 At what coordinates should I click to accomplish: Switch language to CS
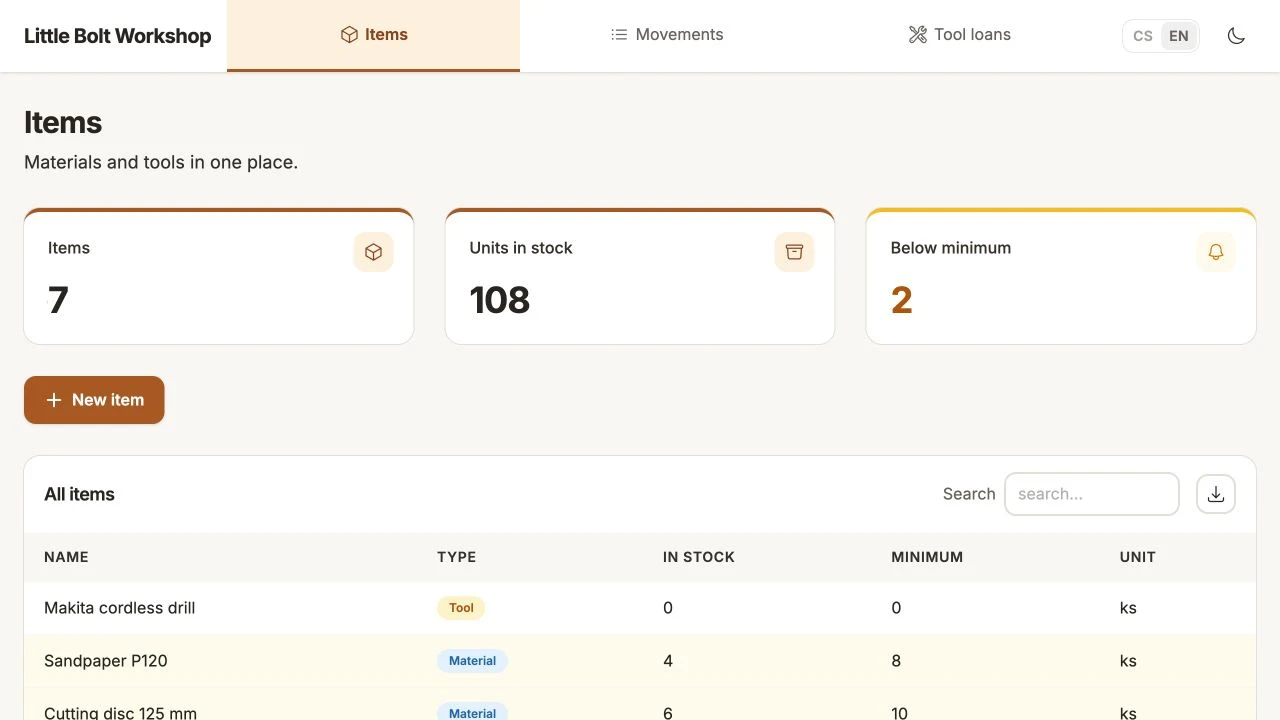(x=1143, y=36)
